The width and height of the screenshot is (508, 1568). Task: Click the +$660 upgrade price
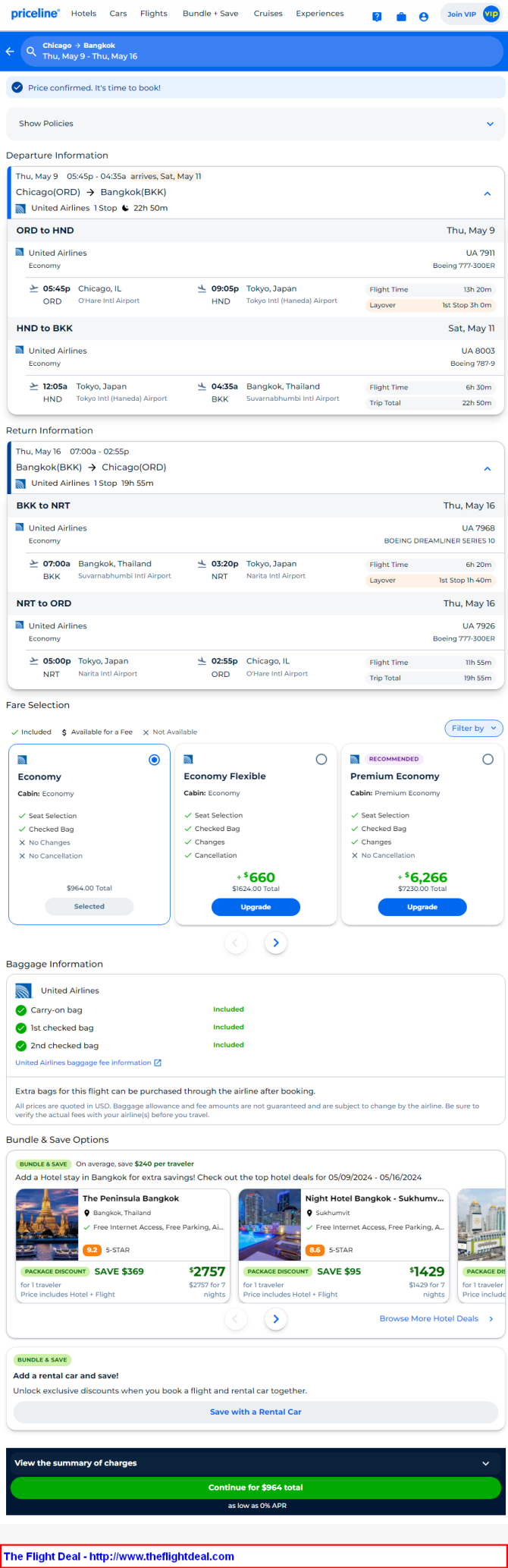click(256, 877)
